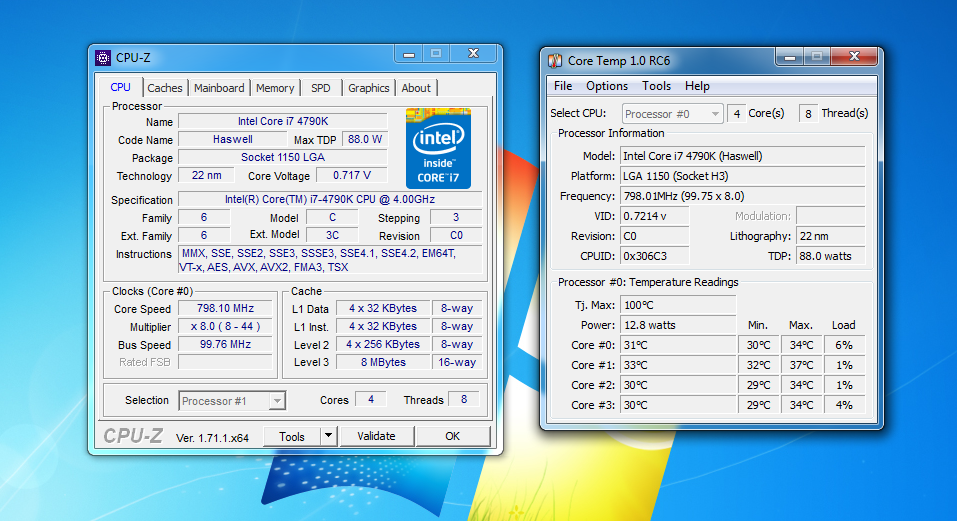
Task: Switch to the Graphics tab in CPU-Z
Action: (369, 88)
